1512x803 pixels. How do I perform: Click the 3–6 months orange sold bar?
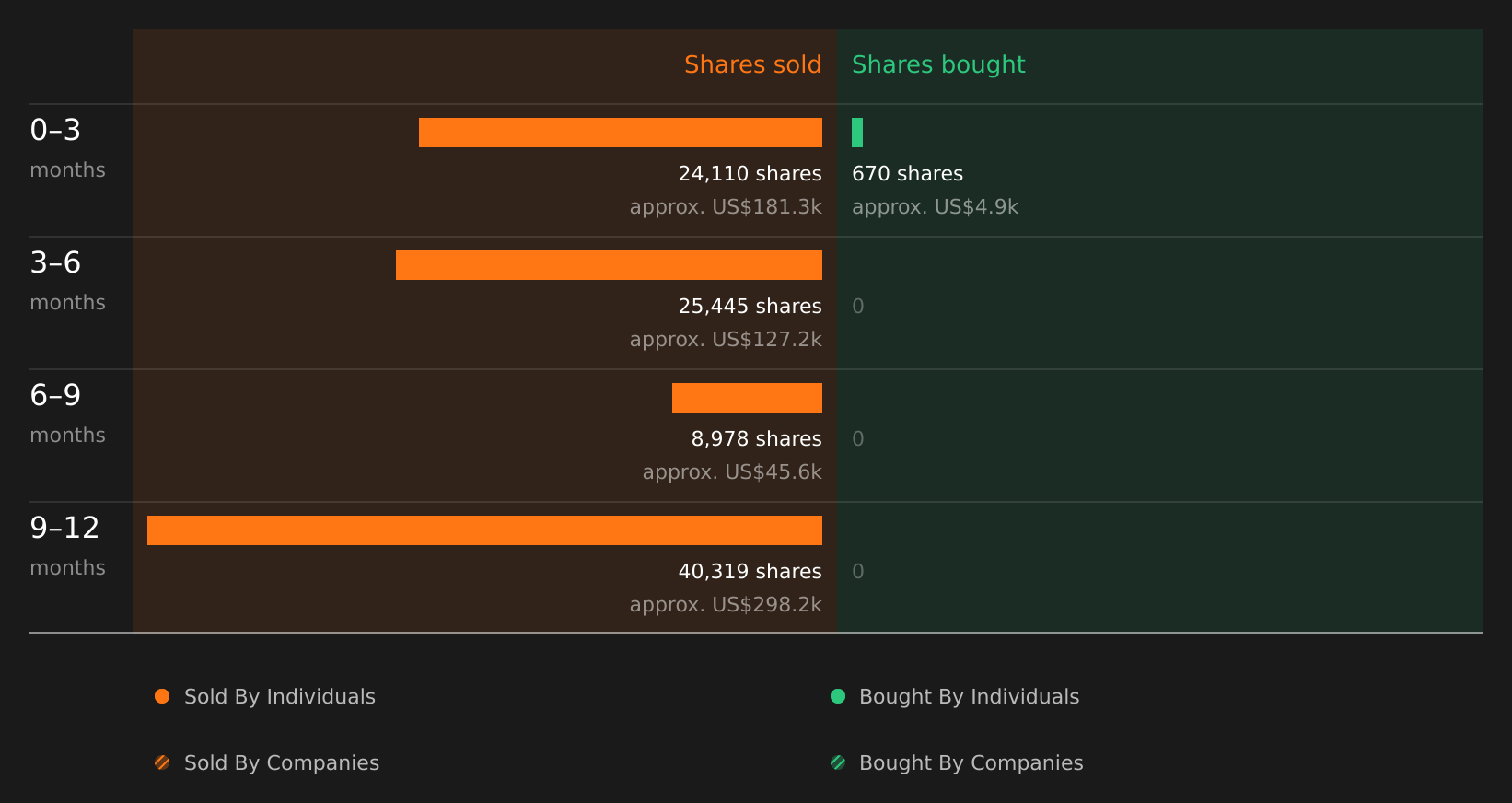[x=609, y=265]
